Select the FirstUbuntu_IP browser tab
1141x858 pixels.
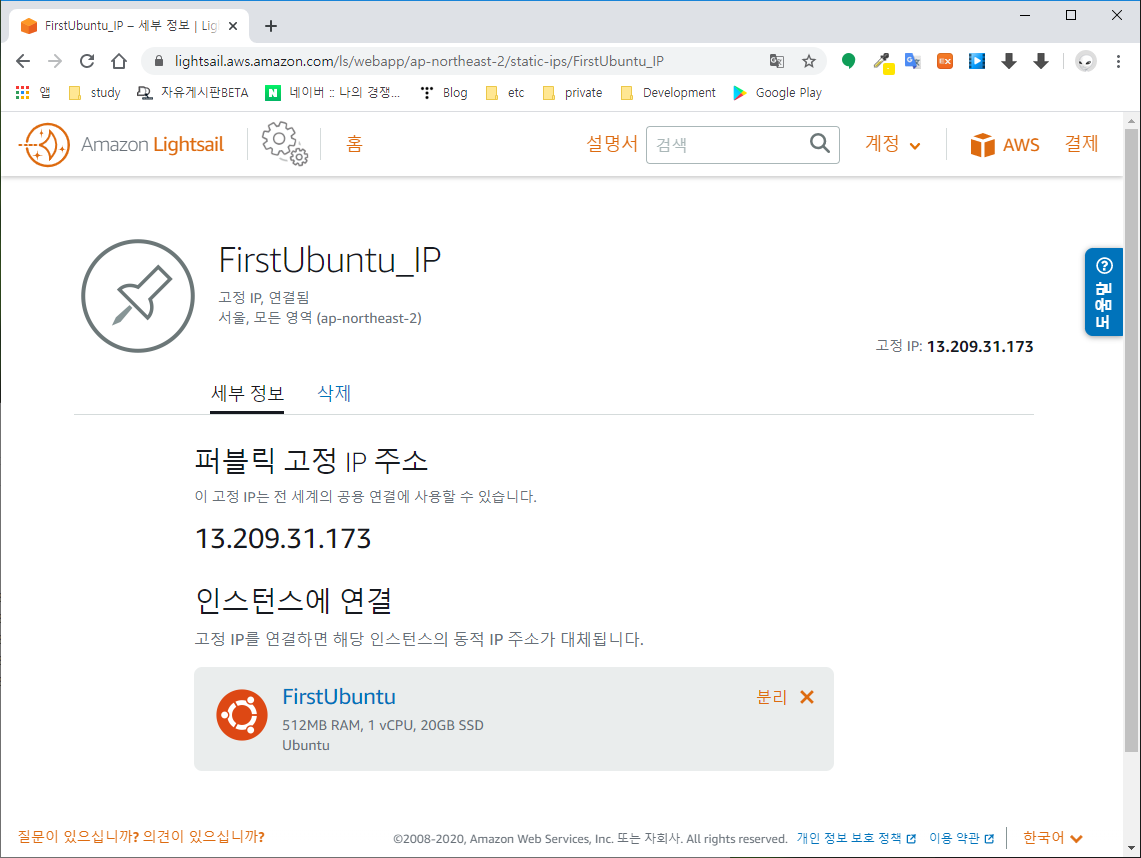click(130, 26)
